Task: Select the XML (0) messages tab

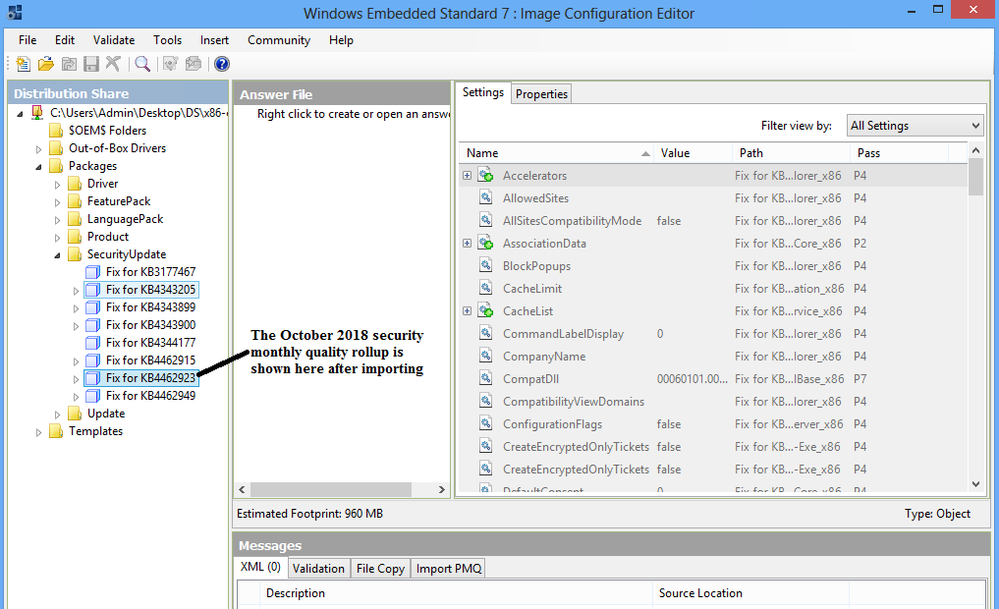Action: tap(261, 567)
